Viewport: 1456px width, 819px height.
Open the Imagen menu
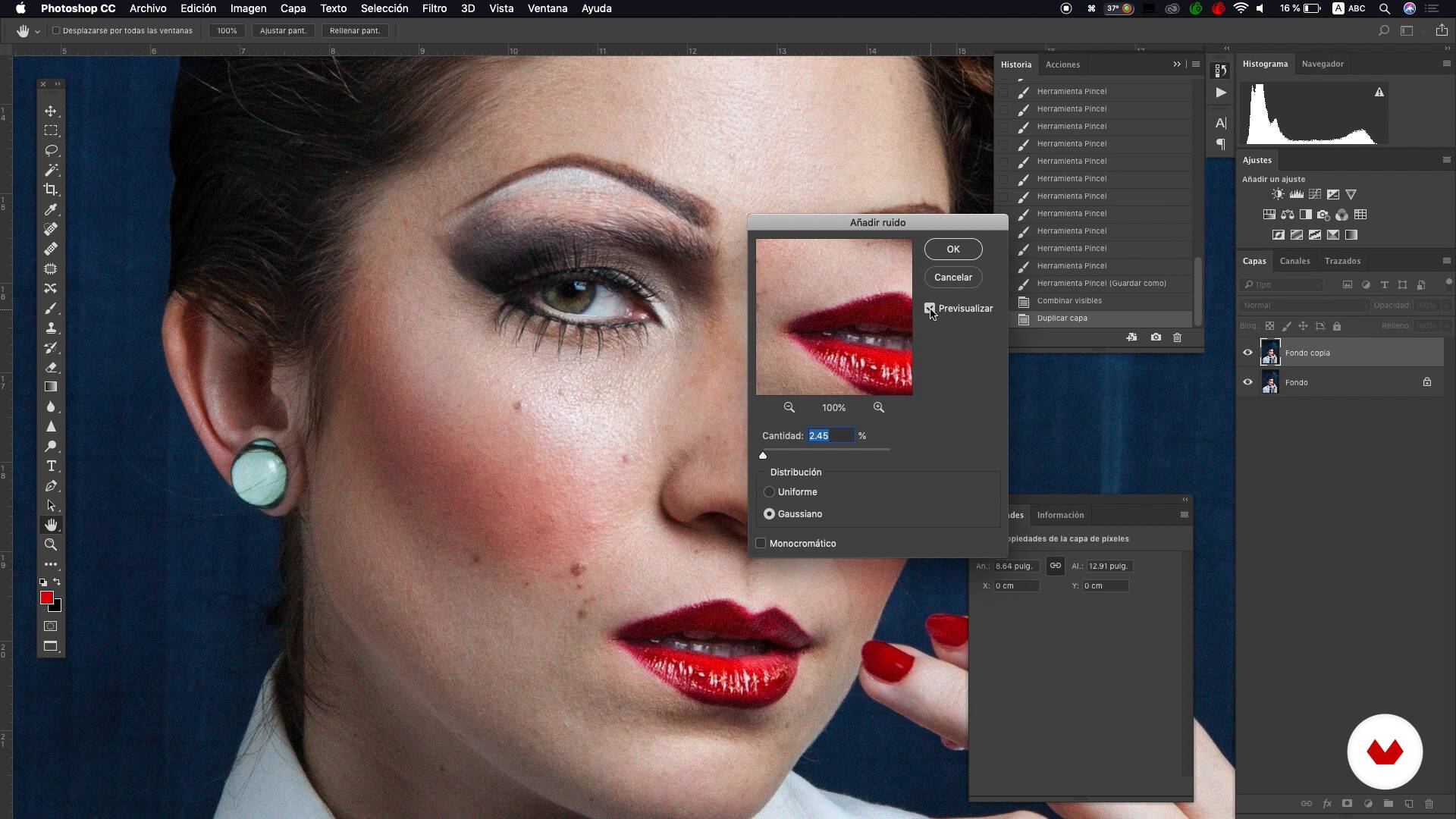tap(248, 8)
